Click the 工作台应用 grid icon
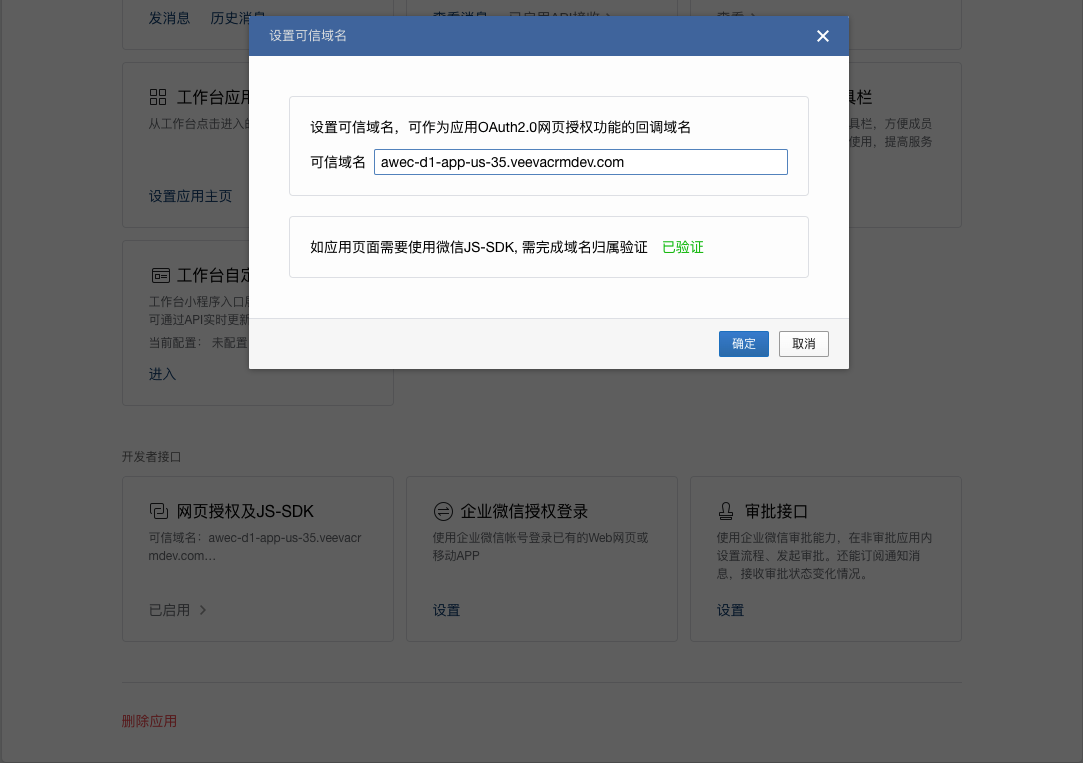This screenshot has width=1083, height=763. coord(158,97)
